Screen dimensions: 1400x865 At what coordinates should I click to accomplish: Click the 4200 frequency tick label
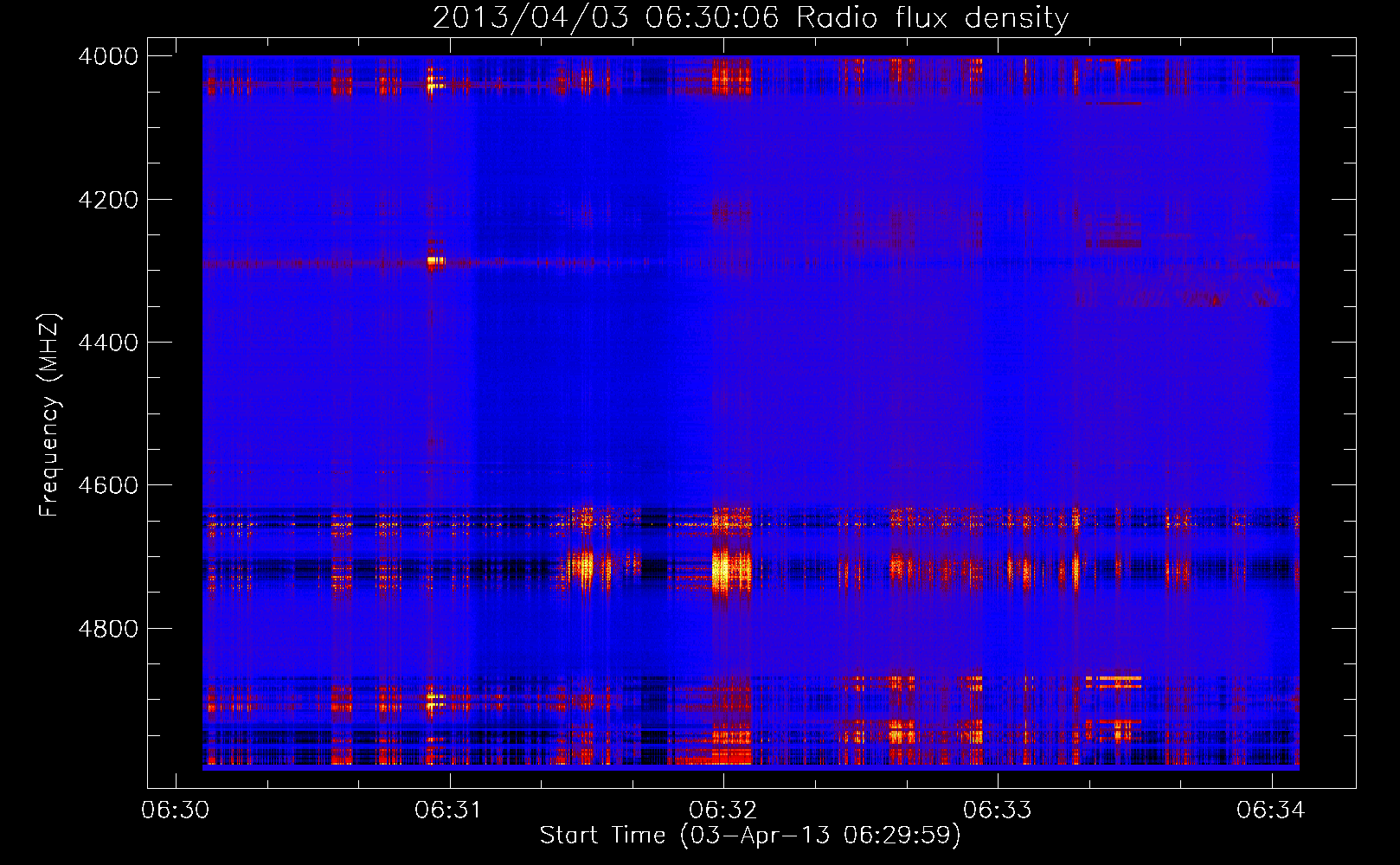108,200
